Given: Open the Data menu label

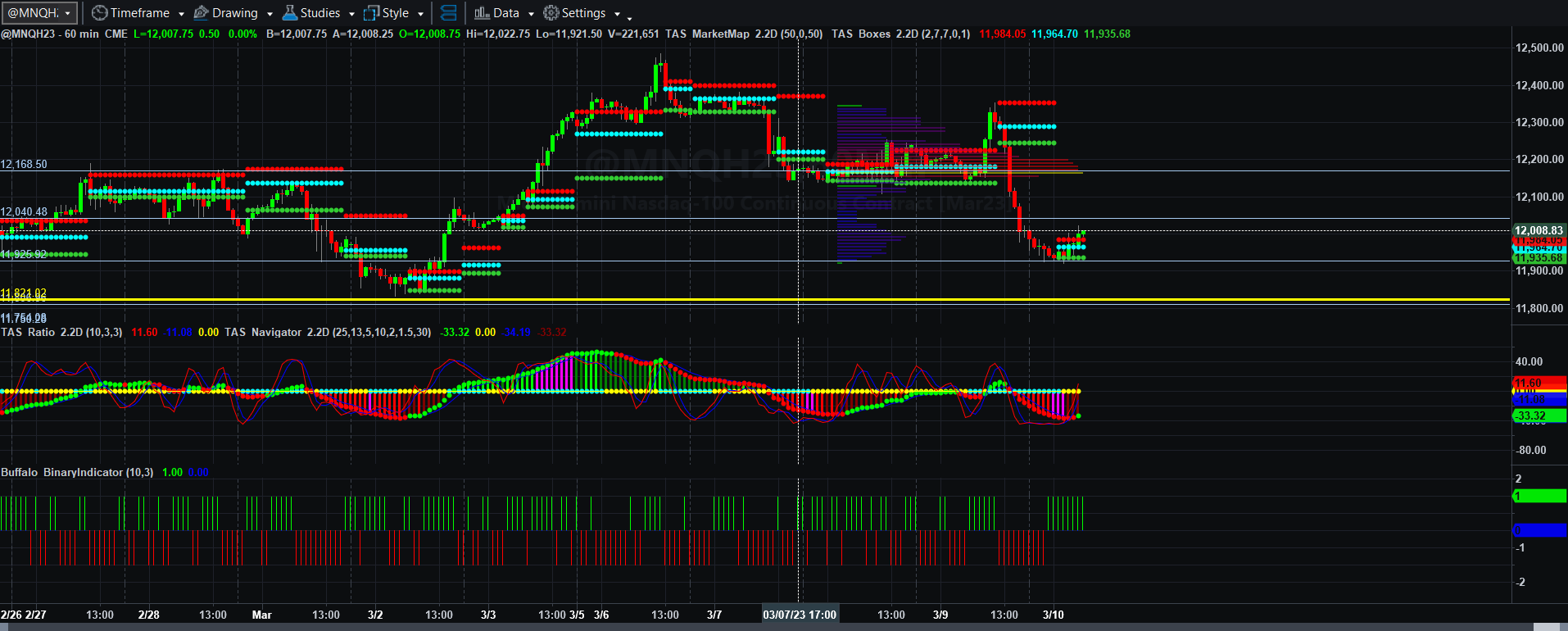Looking at the screenshot, I should pyautogui.click(x=506, y=13).
